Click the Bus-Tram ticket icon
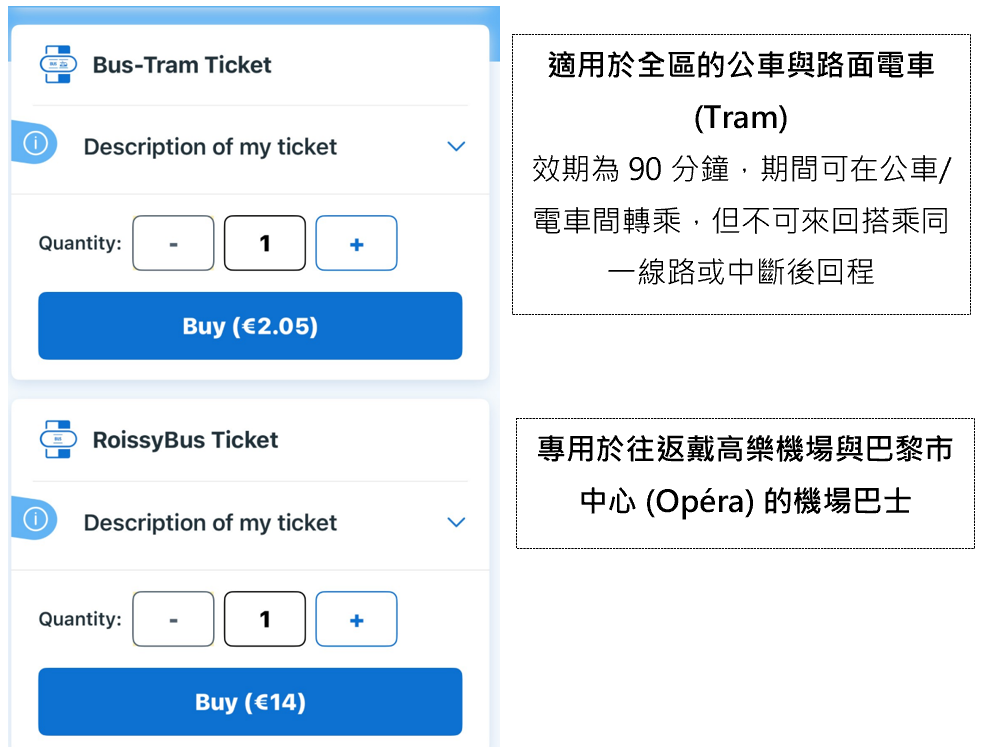983x747 pixels. tap(57, 65)
